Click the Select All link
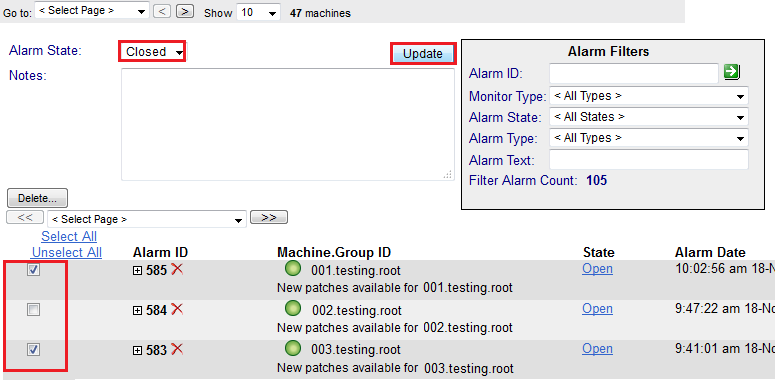The width and height of the screenshot is (775, 380). click(x=69, y=236)
